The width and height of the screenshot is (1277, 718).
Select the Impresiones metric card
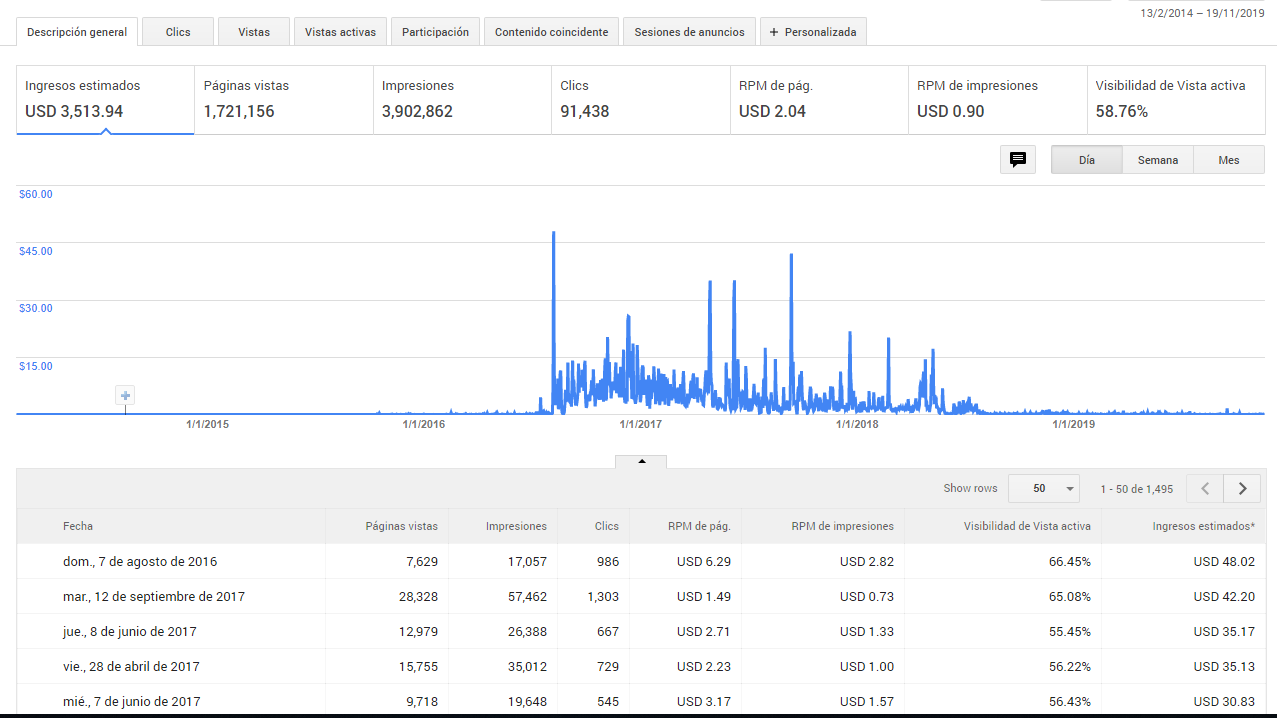coord(462,100)
